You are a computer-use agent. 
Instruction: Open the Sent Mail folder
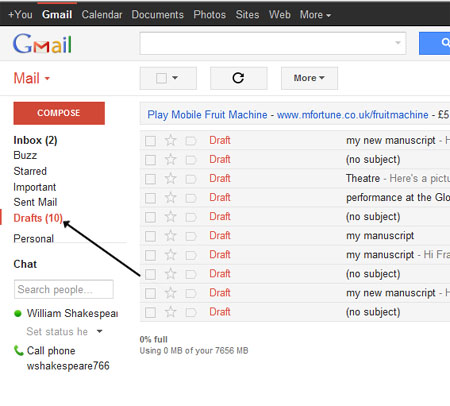point(35,202)
